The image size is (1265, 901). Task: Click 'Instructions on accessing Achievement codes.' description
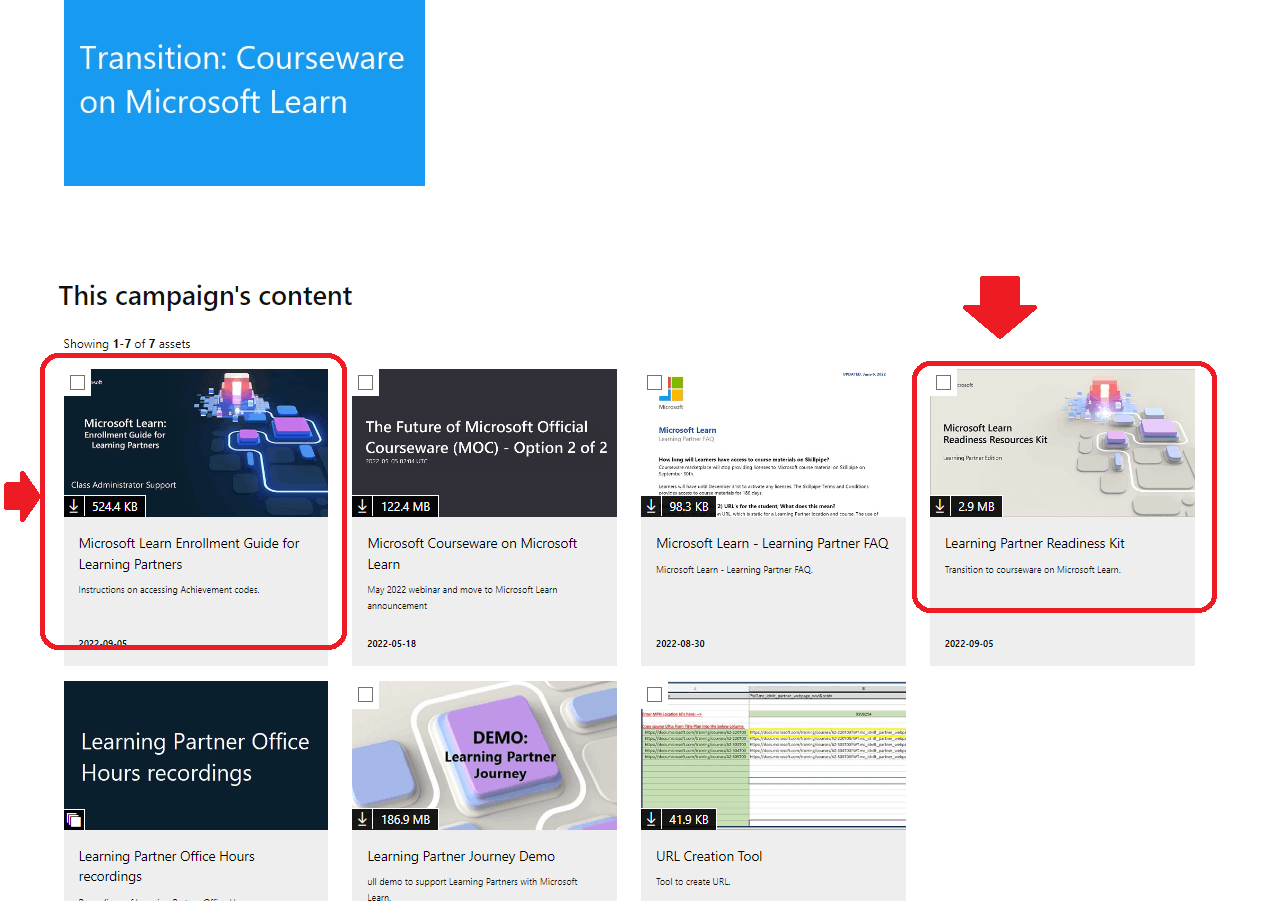click(x=169, y=590)
